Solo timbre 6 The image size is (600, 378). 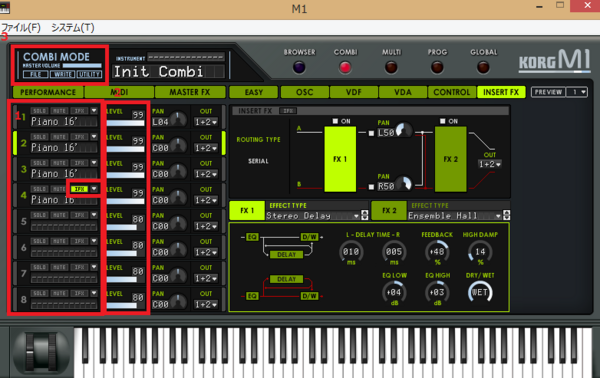[39, 241]
